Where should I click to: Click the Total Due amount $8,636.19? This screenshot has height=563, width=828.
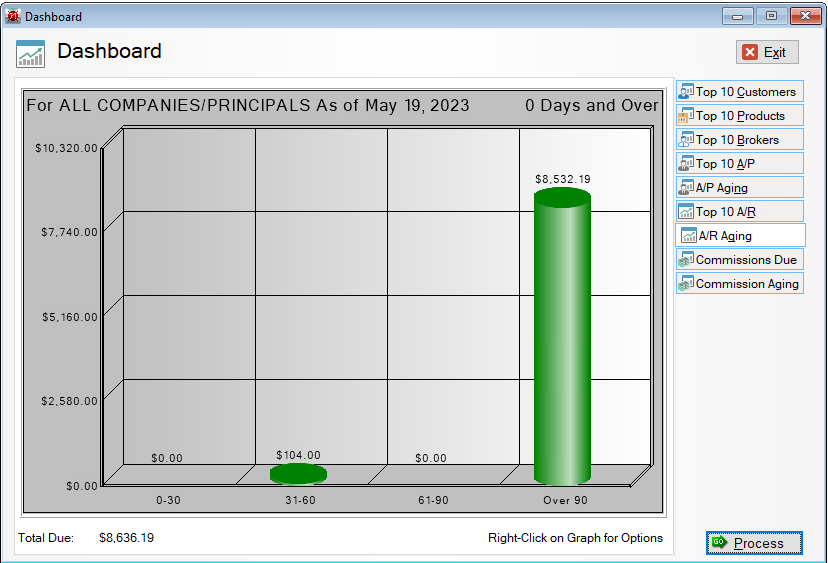pyautogui.click(x=126, y=538)
